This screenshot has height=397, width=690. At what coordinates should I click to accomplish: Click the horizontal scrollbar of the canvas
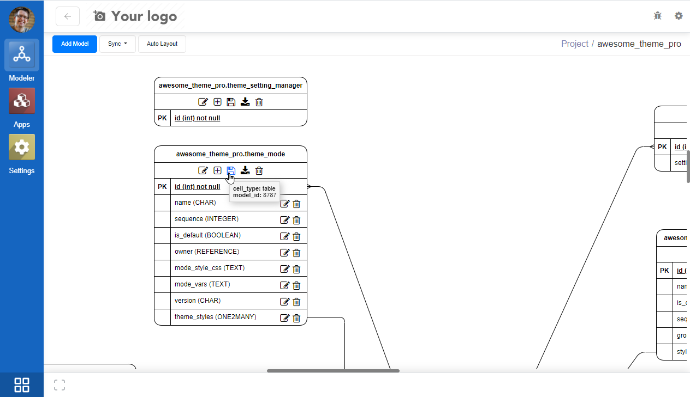[x=333, y=371]
